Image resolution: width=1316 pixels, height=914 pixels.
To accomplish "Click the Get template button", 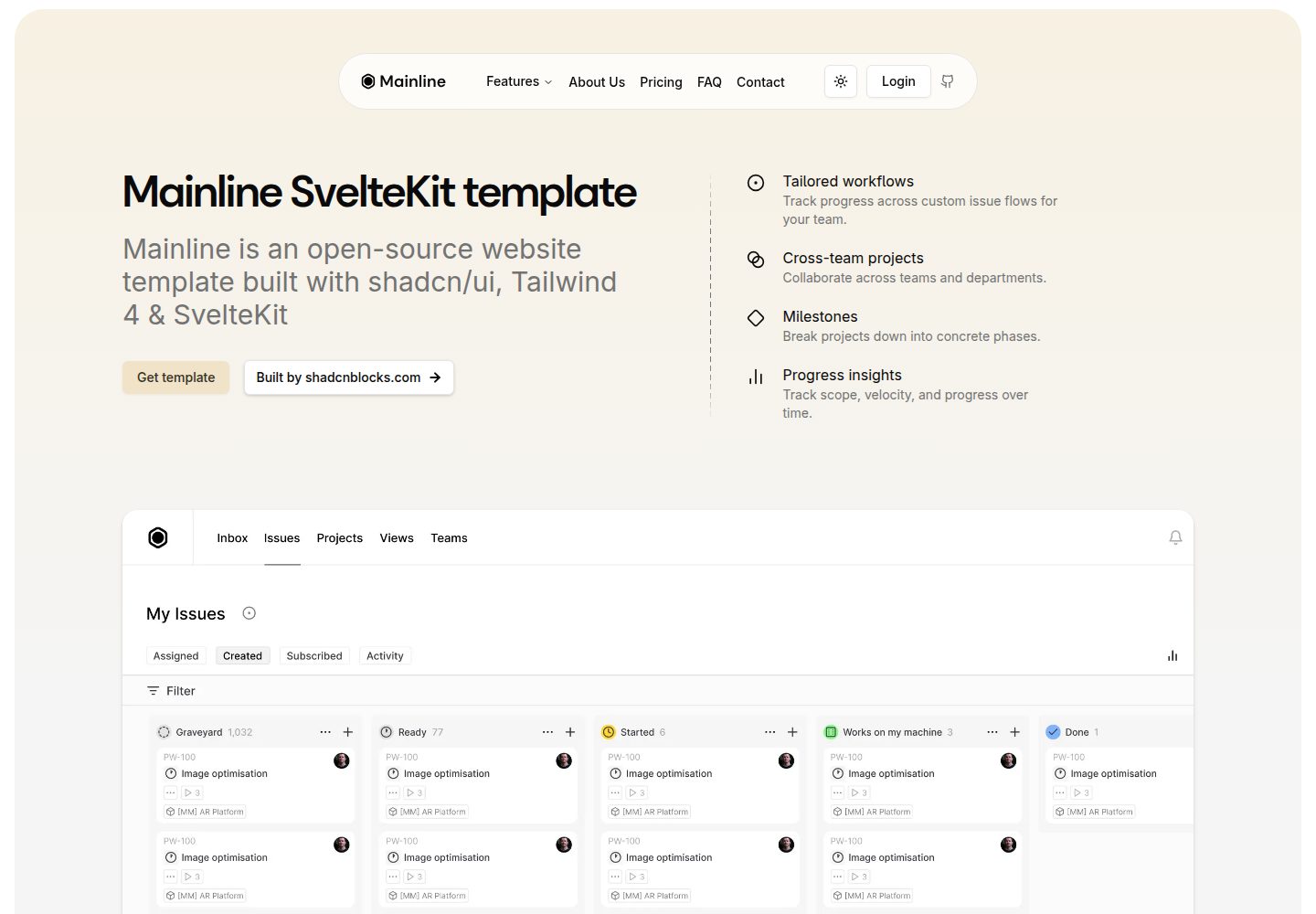I will pos(176,377).
